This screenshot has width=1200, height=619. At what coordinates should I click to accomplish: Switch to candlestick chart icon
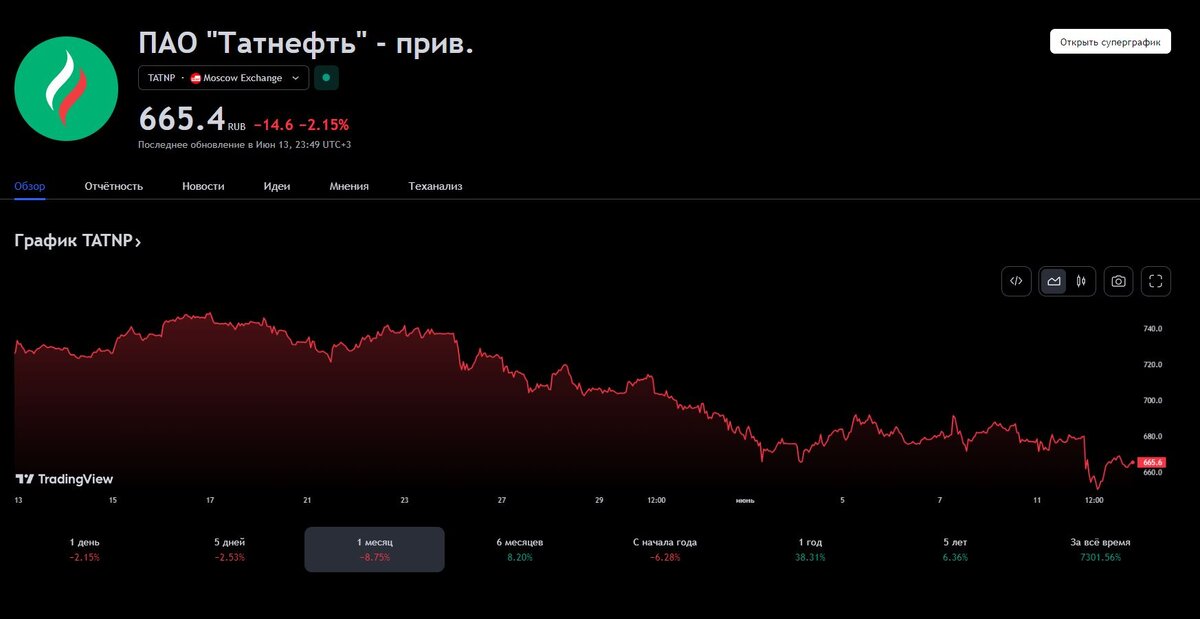pos(1081,281)
